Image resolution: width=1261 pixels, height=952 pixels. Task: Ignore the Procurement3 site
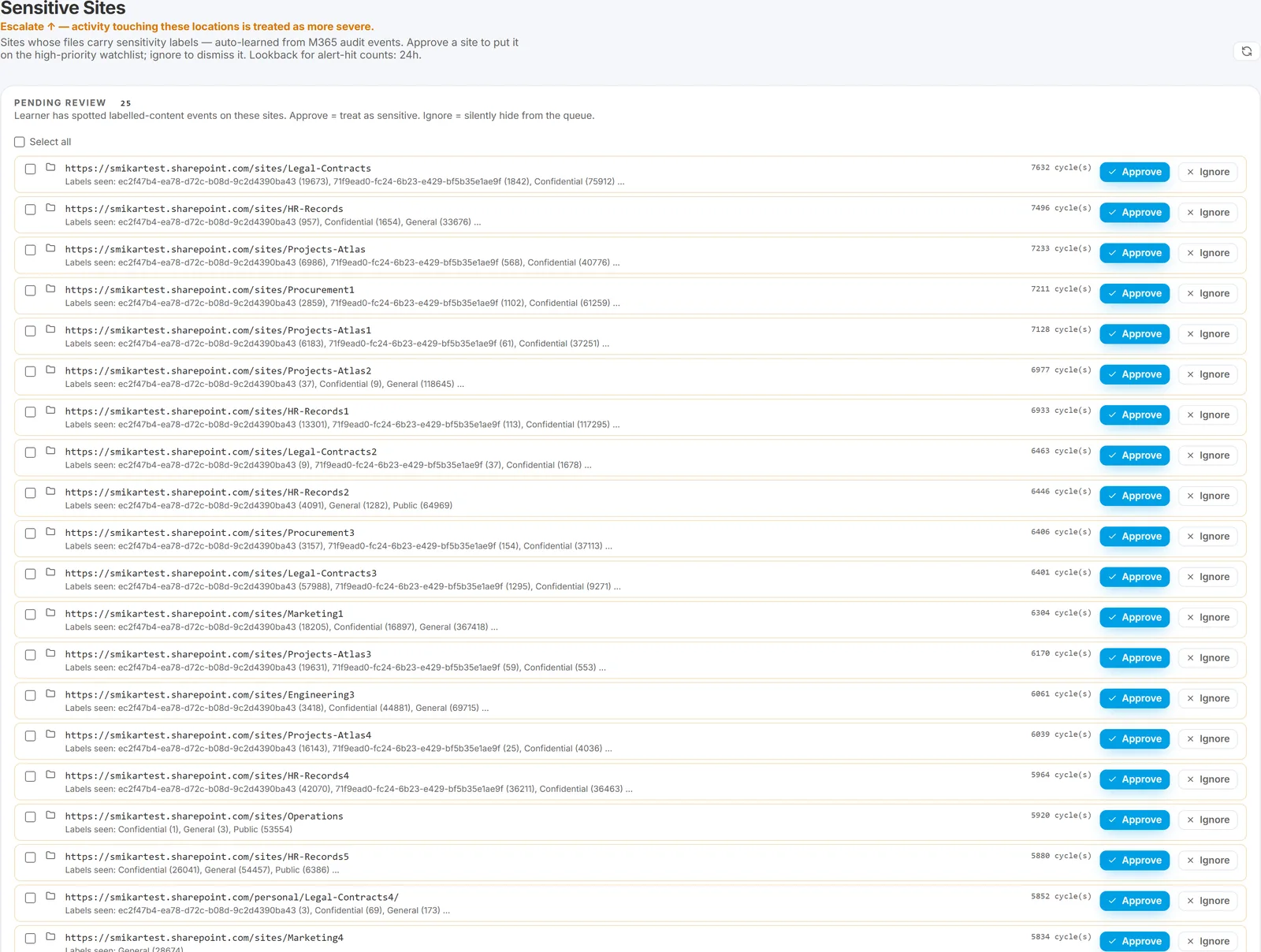(x=1207, y=537)
